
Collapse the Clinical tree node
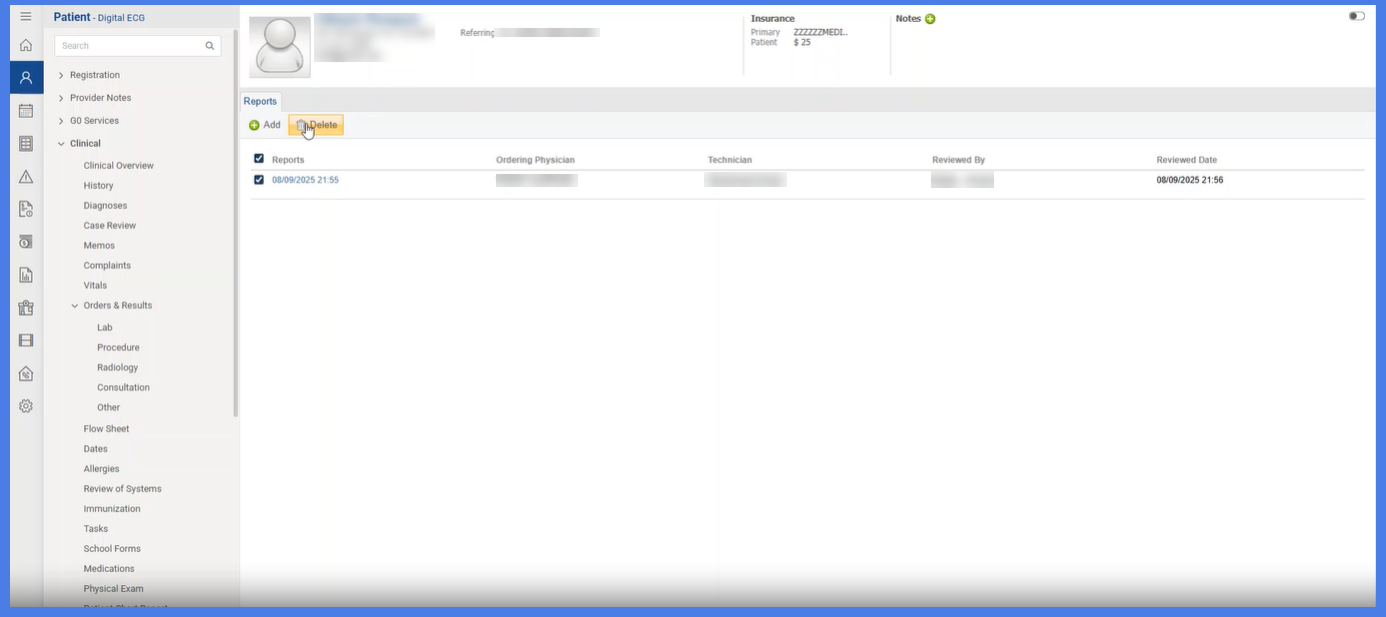tap(61, 144)
